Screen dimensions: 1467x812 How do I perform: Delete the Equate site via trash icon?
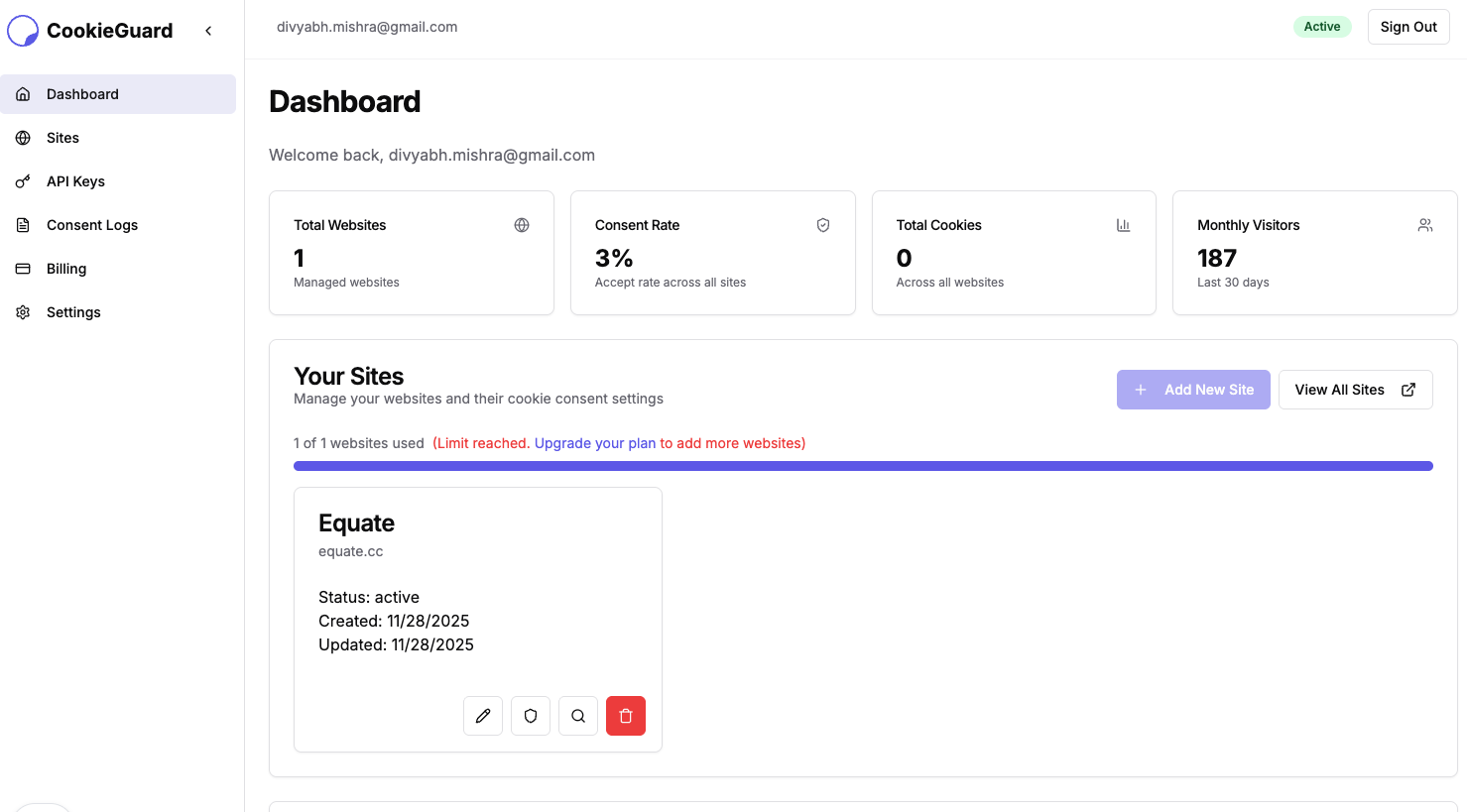pyautogui.click(x=626, y=715)
